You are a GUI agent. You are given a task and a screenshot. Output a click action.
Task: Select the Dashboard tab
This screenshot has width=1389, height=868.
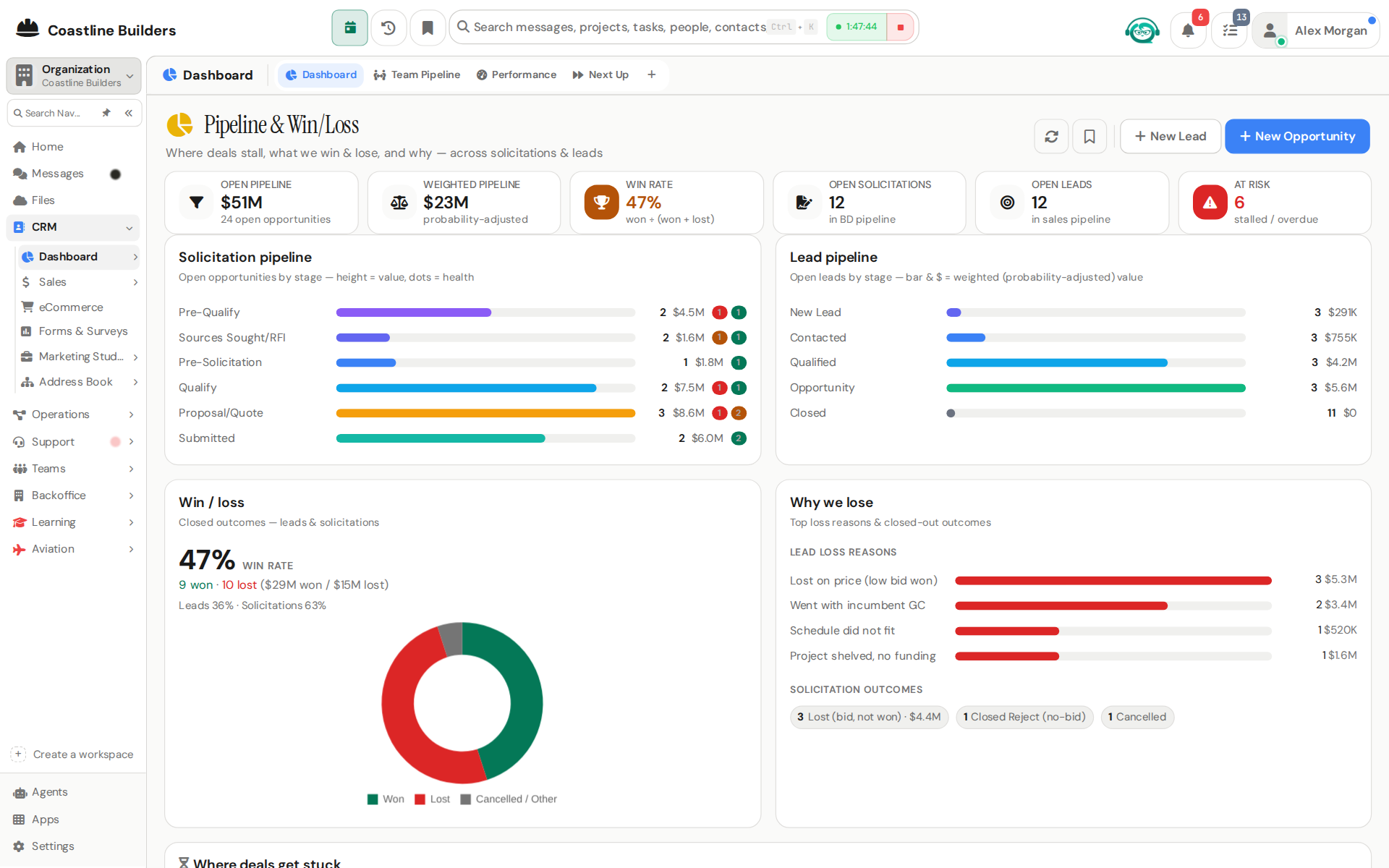(320, 75)
